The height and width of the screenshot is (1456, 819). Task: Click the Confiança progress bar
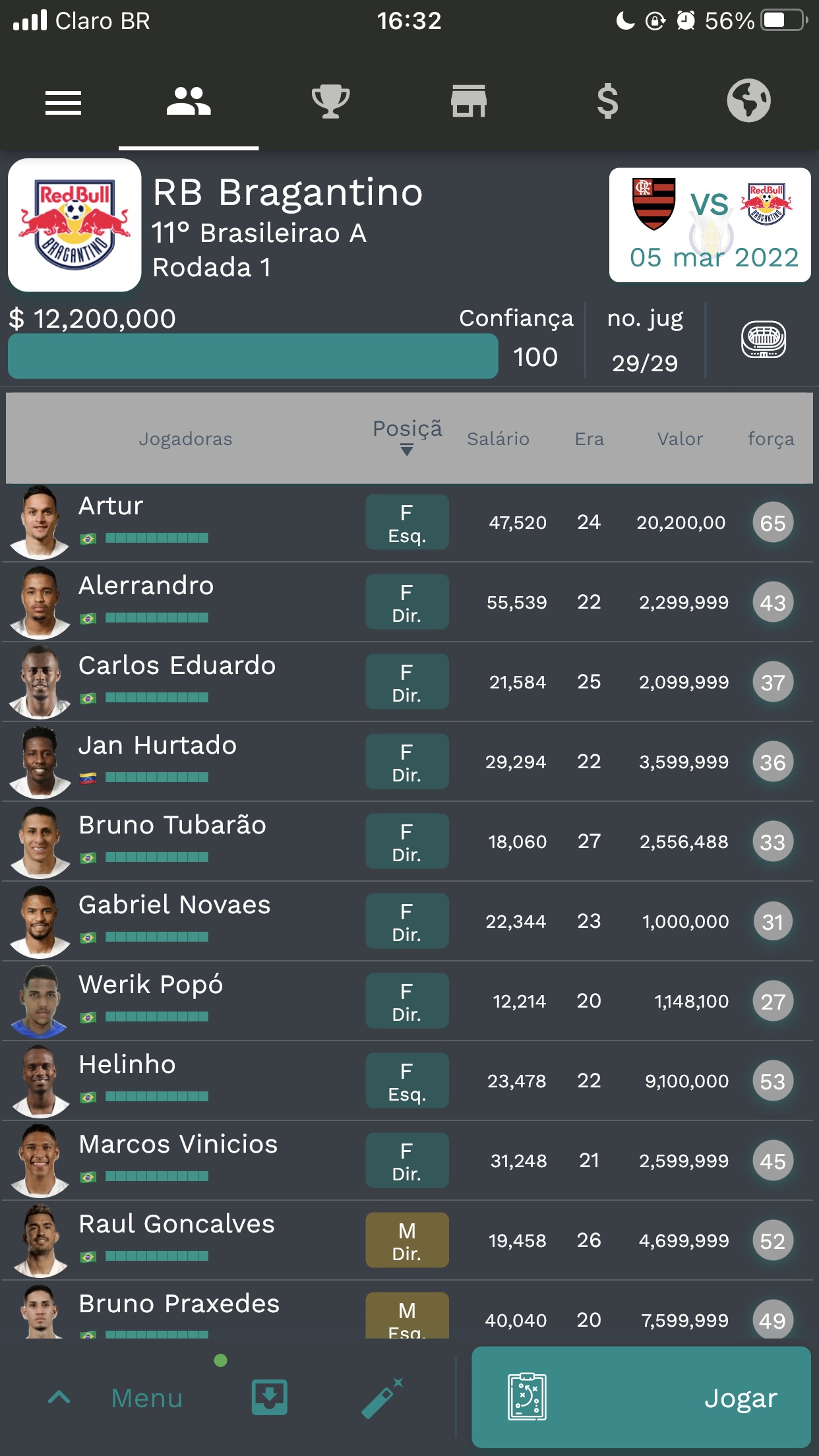click(x=253, y=356)
